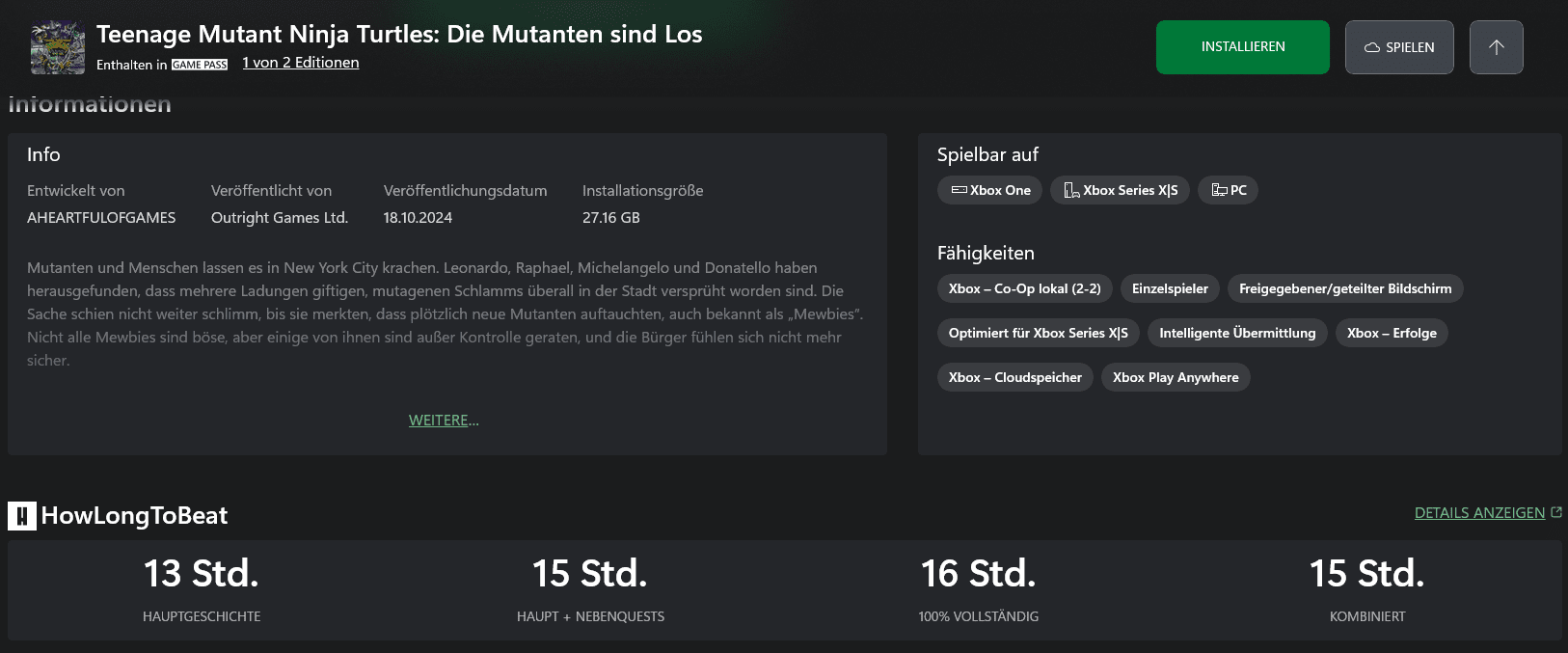Viewport: 1568px width, 653px height.
Task: Click the Teenage Mutant Ninja Turtles game thumbnail
Action: (x=58, y=47)
